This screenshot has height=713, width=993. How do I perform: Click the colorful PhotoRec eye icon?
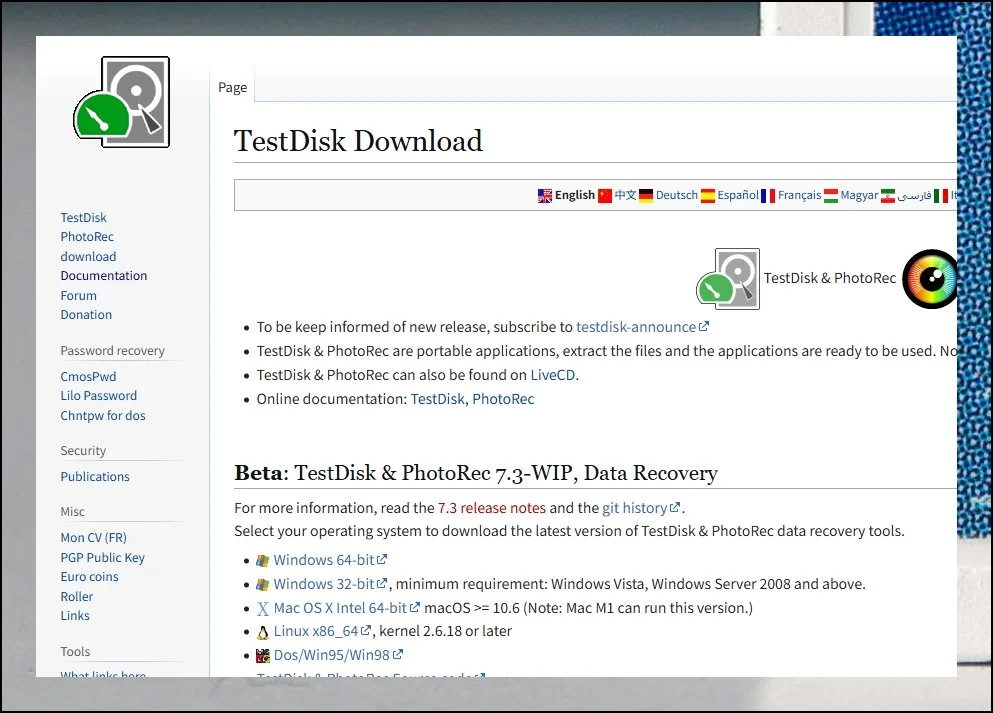(x=929, y=279)
